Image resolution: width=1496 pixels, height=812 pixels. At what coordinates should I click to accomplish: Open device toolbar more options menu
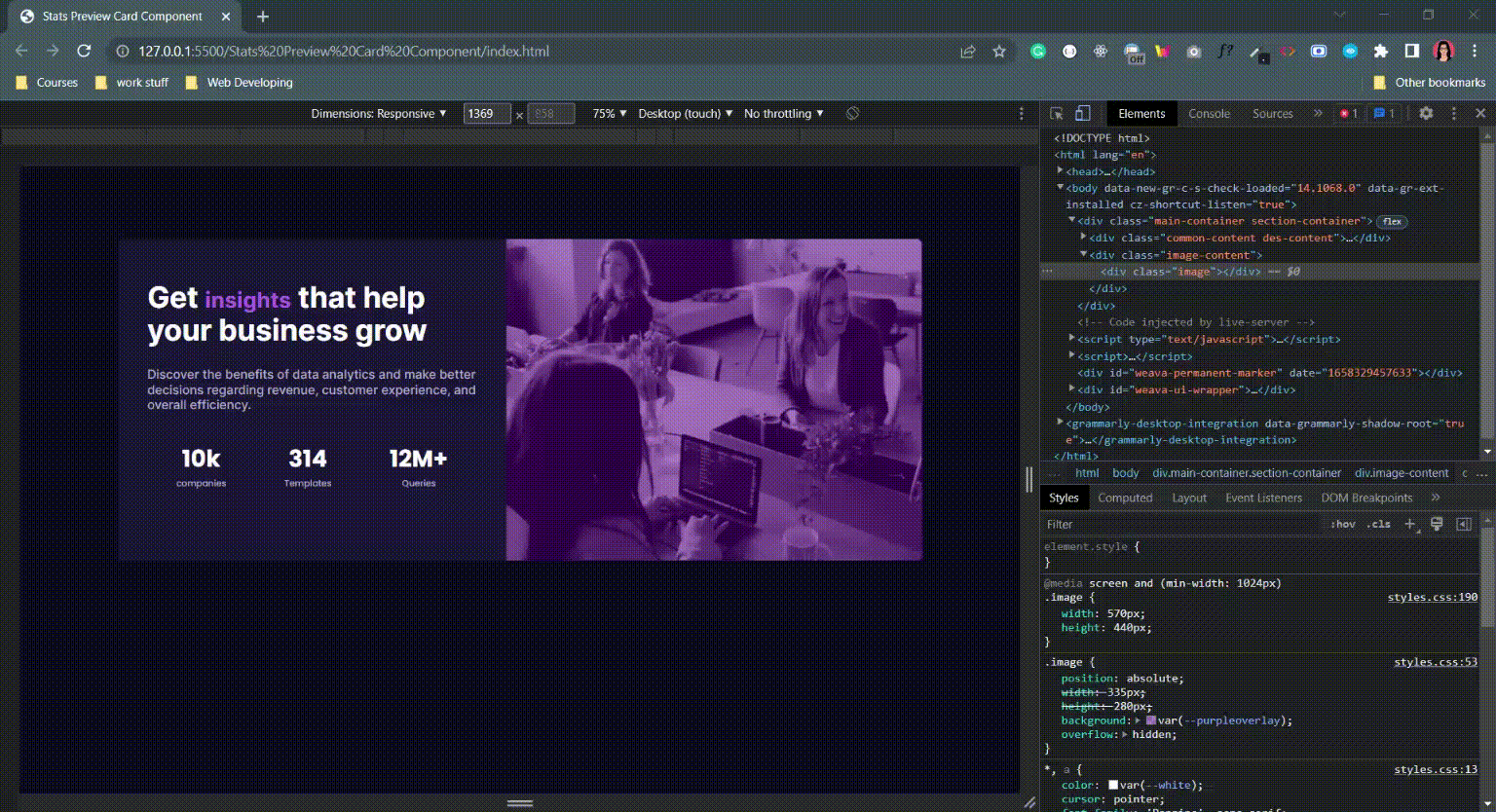[1022, 114]
